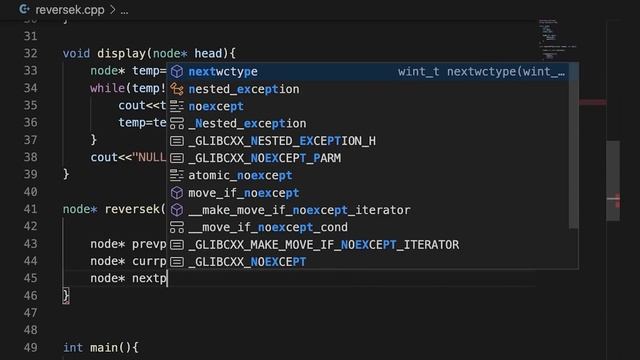Click line number 45
The image size is (640, 360).
click(31, 278)
